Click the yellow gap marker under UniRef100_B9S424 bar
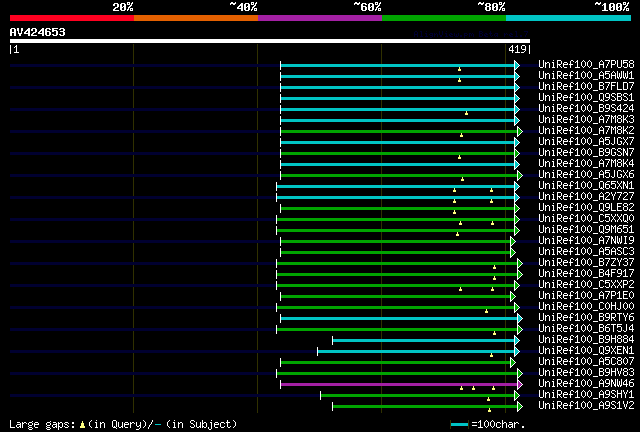This screenshot has width=640, height=432. click(467, 113)
